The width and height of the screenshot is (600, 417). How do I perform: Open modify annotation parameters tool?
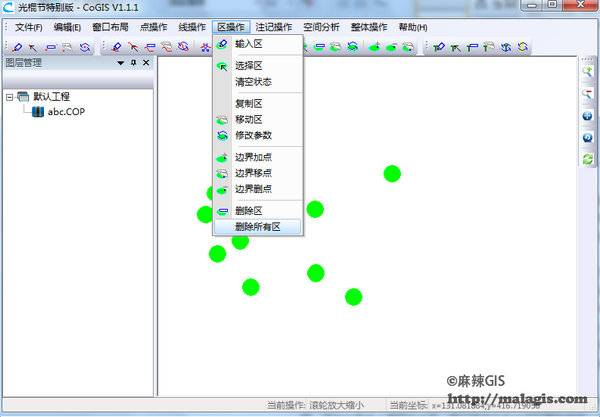pos(506,47)
